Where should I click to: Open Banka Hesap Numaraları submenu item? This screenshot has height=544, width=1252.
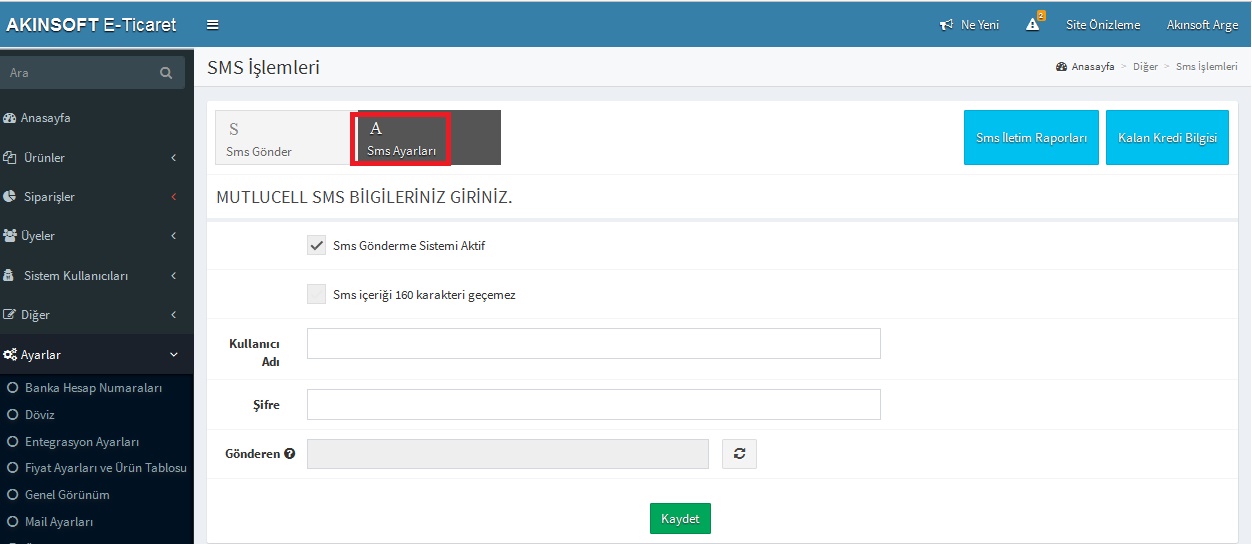click(93, 388)
